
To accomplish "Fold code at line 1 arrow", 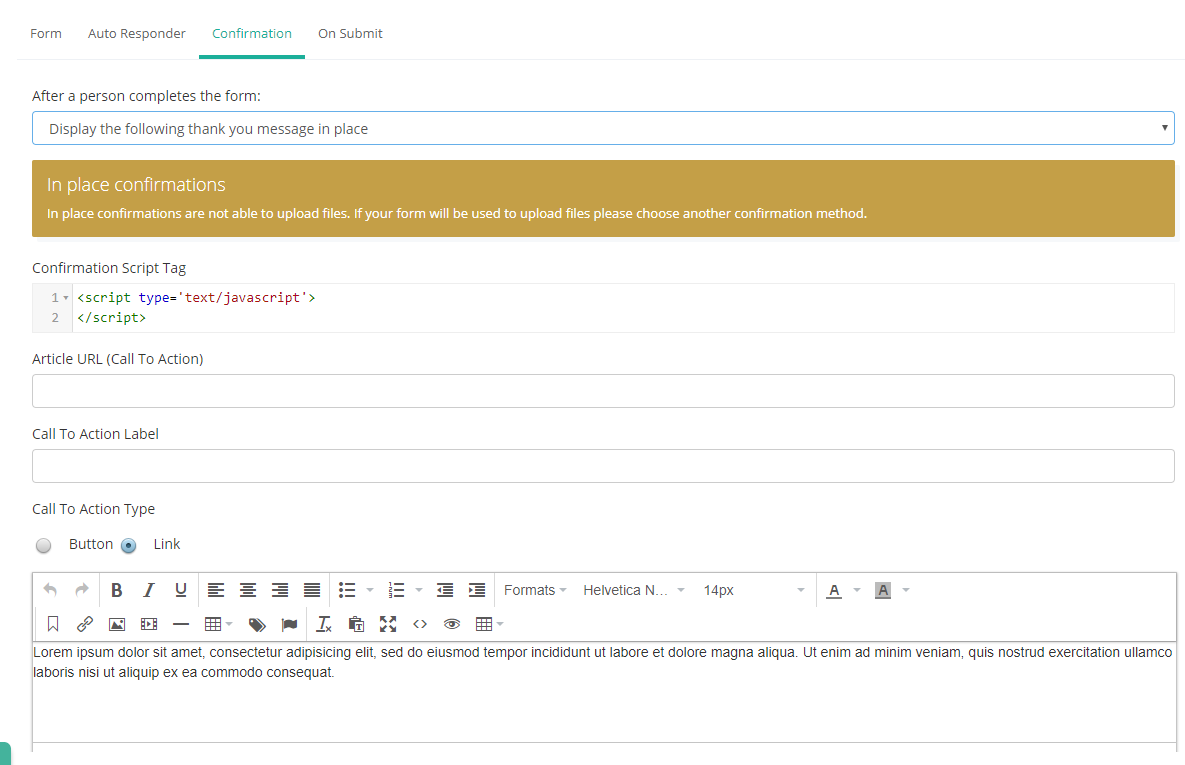I will (66, 298).
